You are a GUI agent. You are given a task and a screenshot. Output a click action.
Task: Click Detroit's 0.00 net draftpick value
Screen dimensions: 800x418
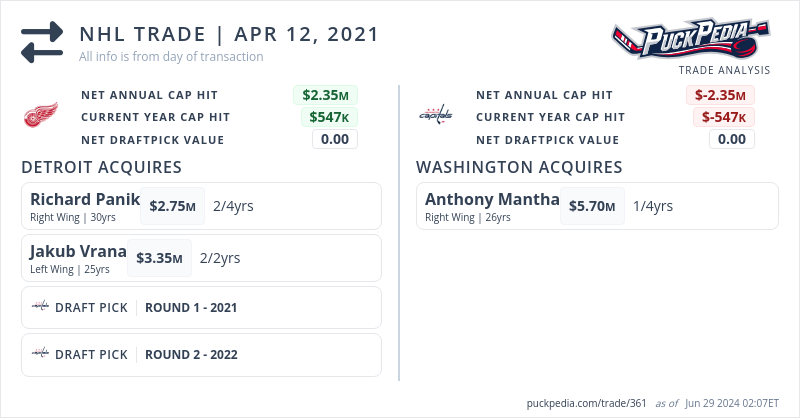[334, 139]
